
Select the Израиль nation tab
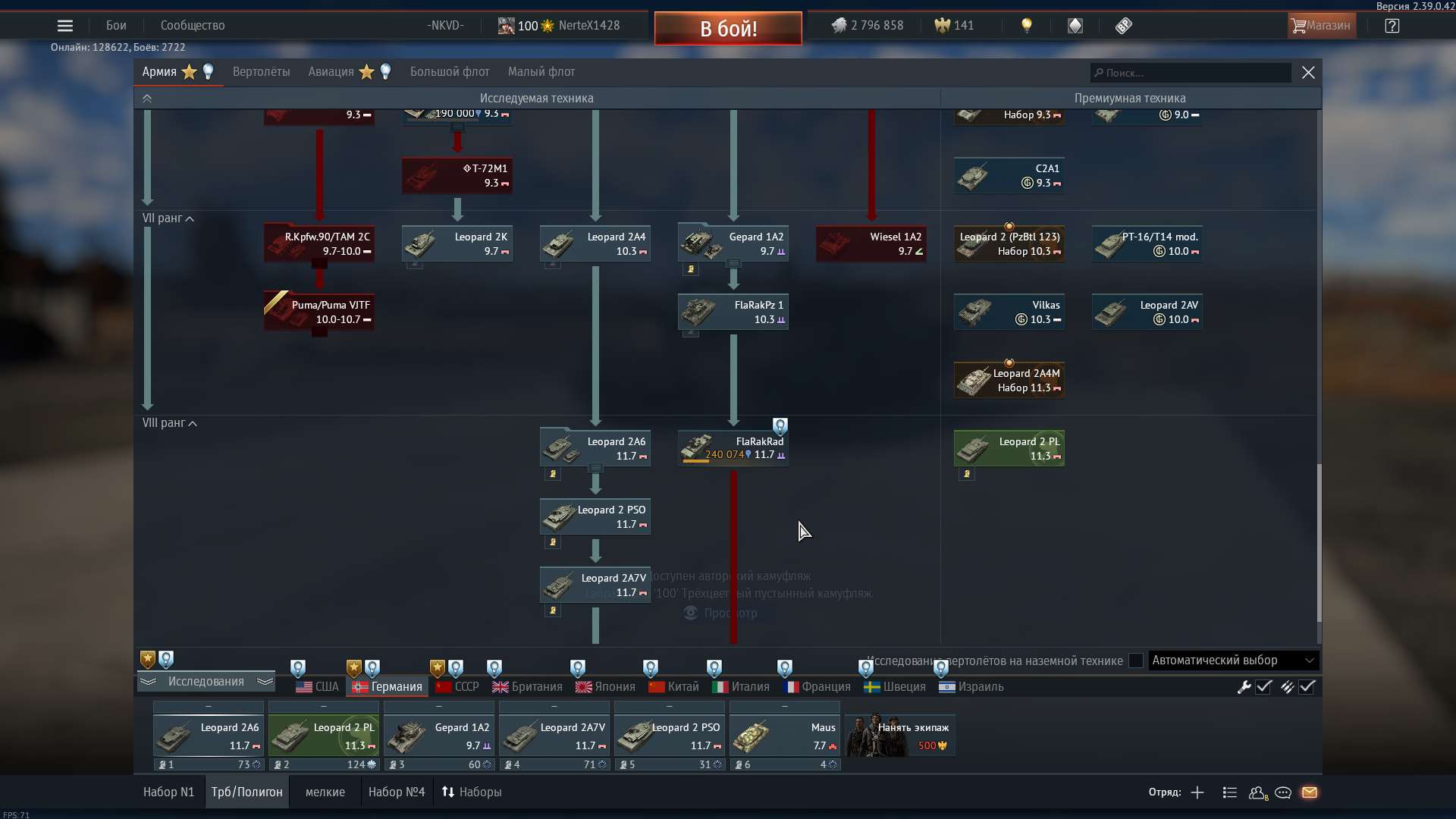coord(971,687)
